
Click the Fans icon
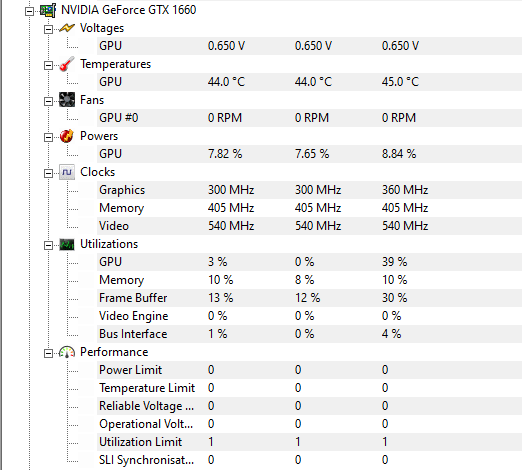pos(67,100)
